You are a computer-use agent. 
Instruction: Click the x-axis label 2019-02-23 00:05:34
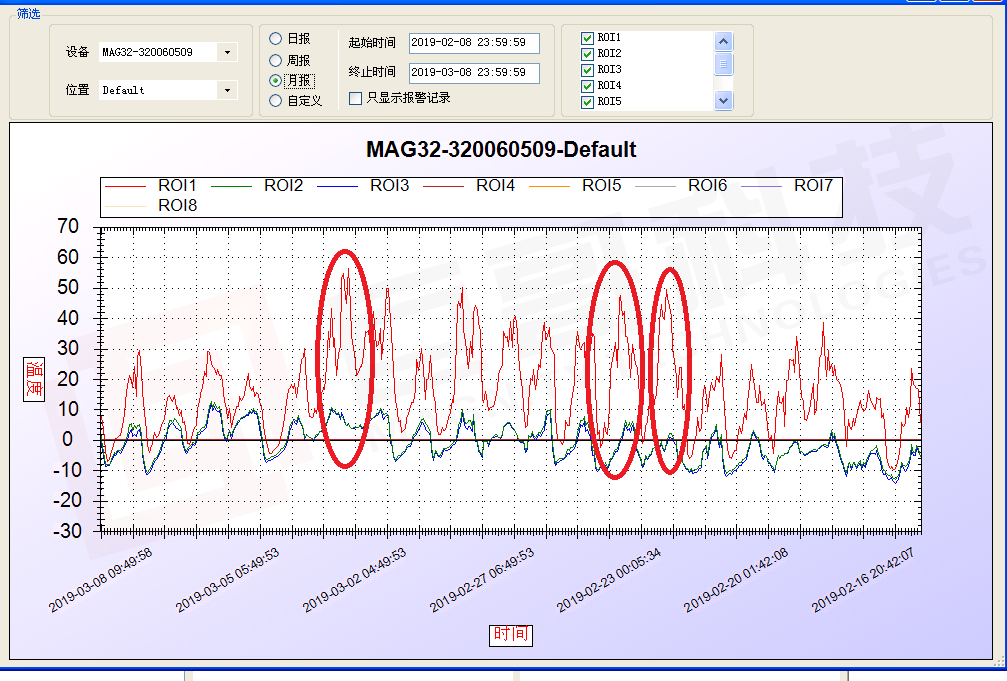[x=609, y=580]
